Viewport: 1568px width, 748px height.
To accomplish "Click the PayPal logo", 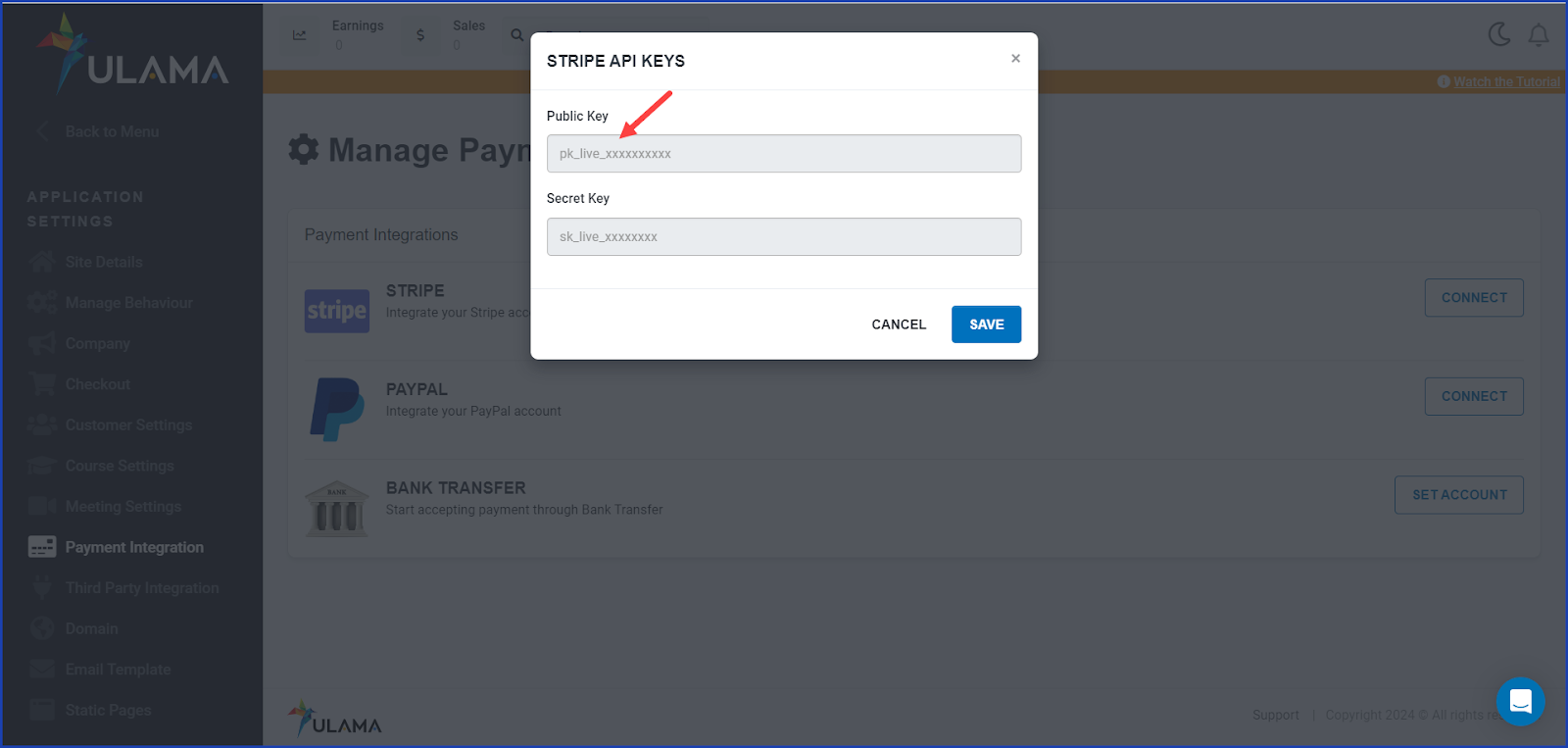I will tap(337, 410).
